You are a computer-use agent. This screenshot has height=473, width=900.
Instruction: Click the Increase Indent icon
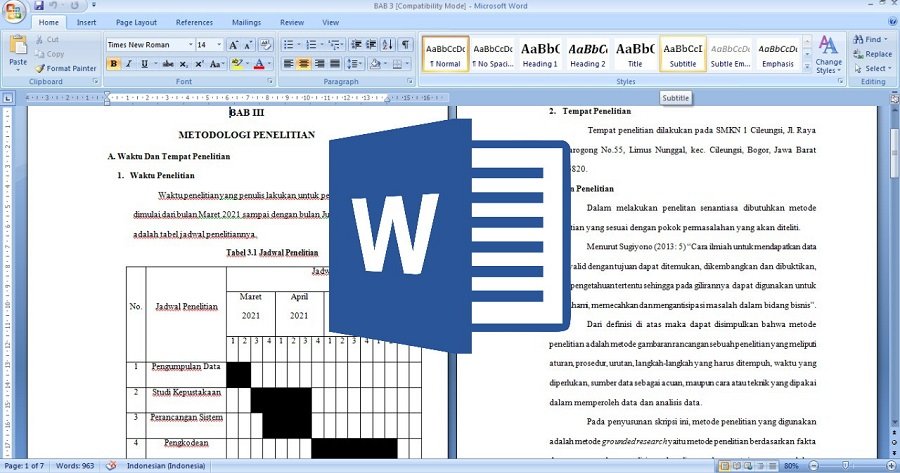pos(371,45)
